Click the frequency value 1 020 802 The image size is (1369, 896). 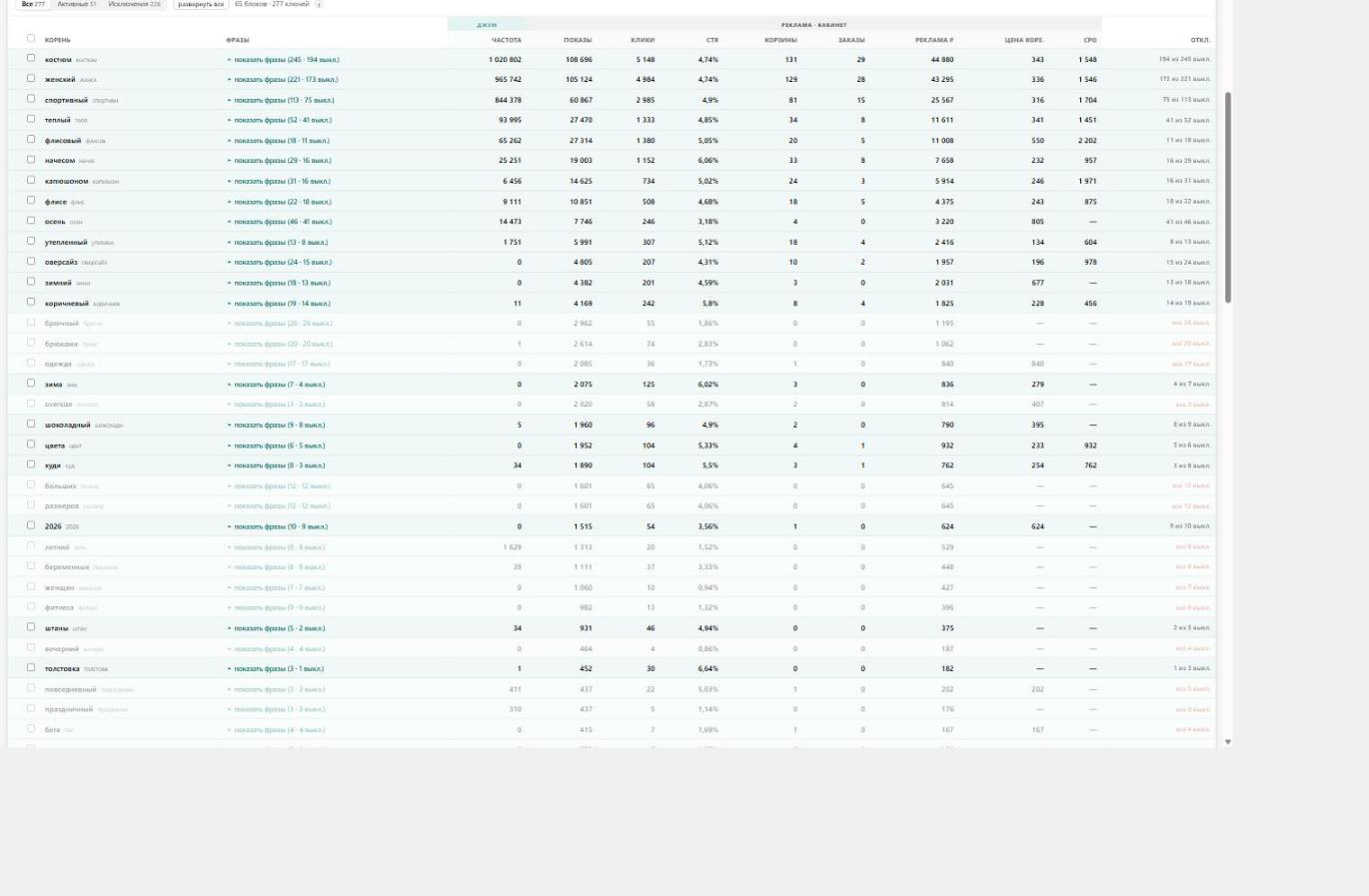click(x=505, y=60)
